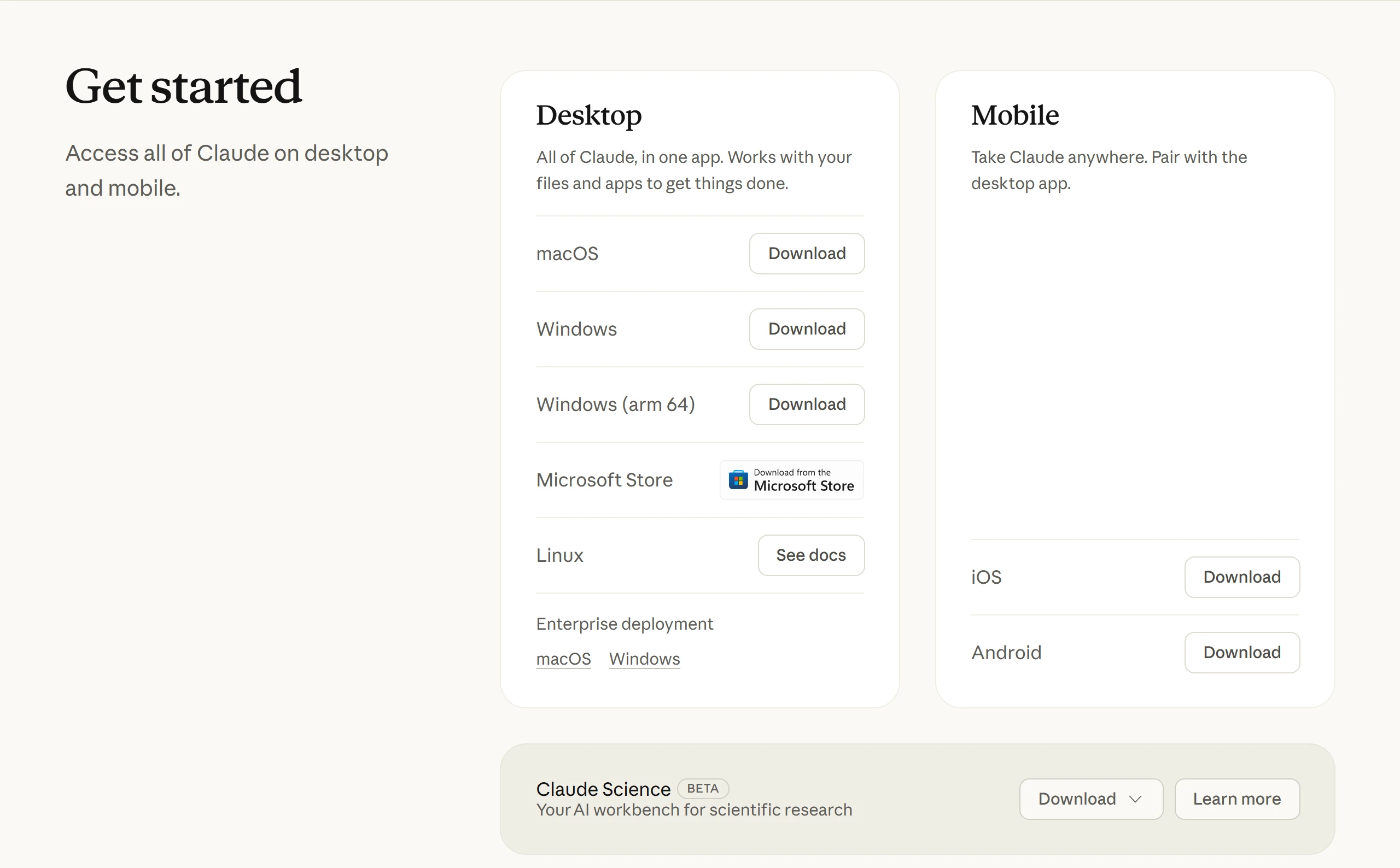Click the "Linux" row label
Viewport: 1400px width, 868px height.
pyautogui.click(x=559, y=555)
